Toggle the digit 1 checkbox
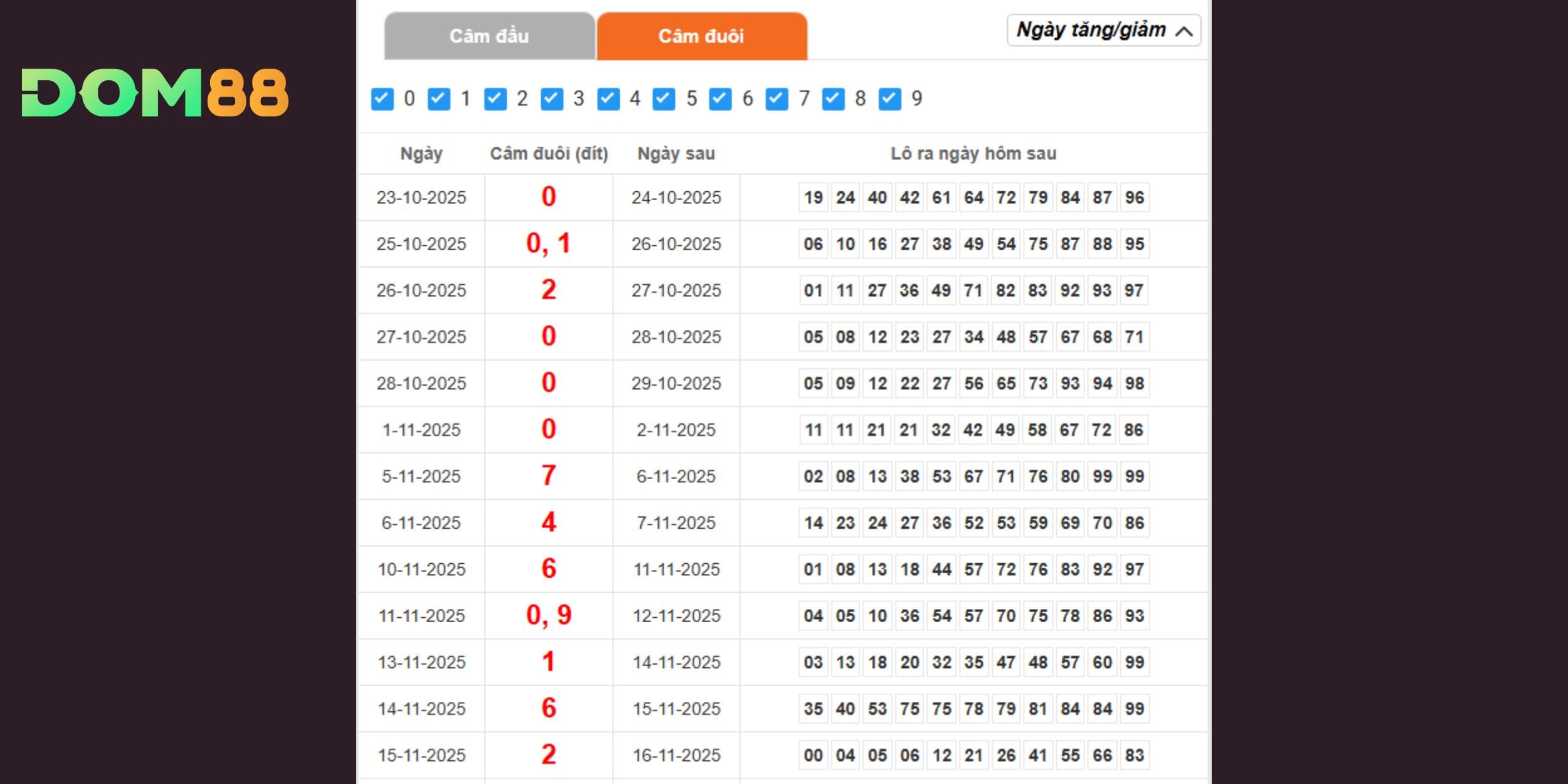Image resolution: width=1568 pixels, height=784 pixels. point(438,99)
